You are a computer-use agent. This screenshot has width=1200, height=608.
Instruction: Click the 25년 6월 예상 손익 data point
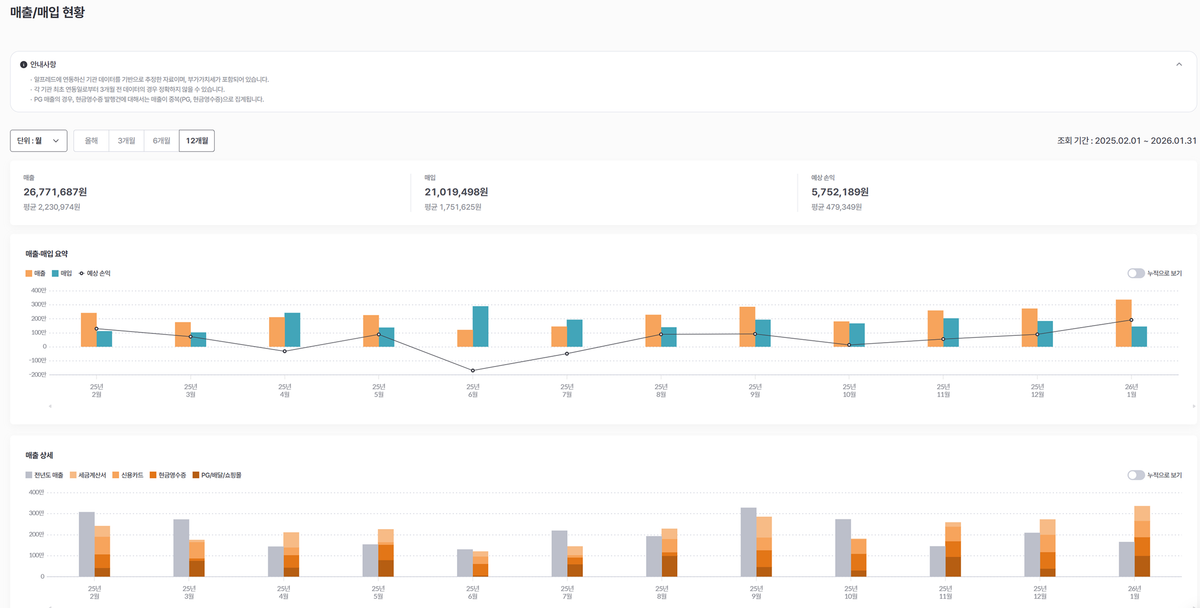pyautogui.click(x=473, y=370)
